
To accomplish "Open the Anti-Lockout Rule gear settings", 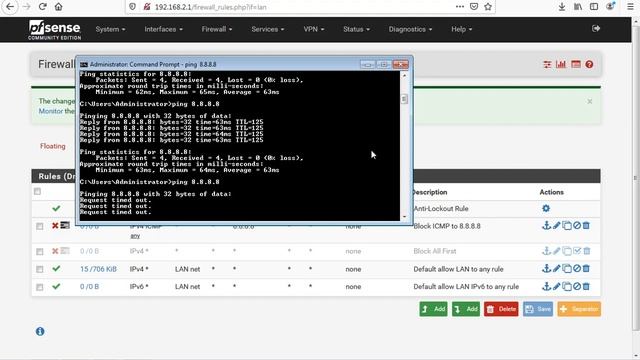I will [546, 209].
